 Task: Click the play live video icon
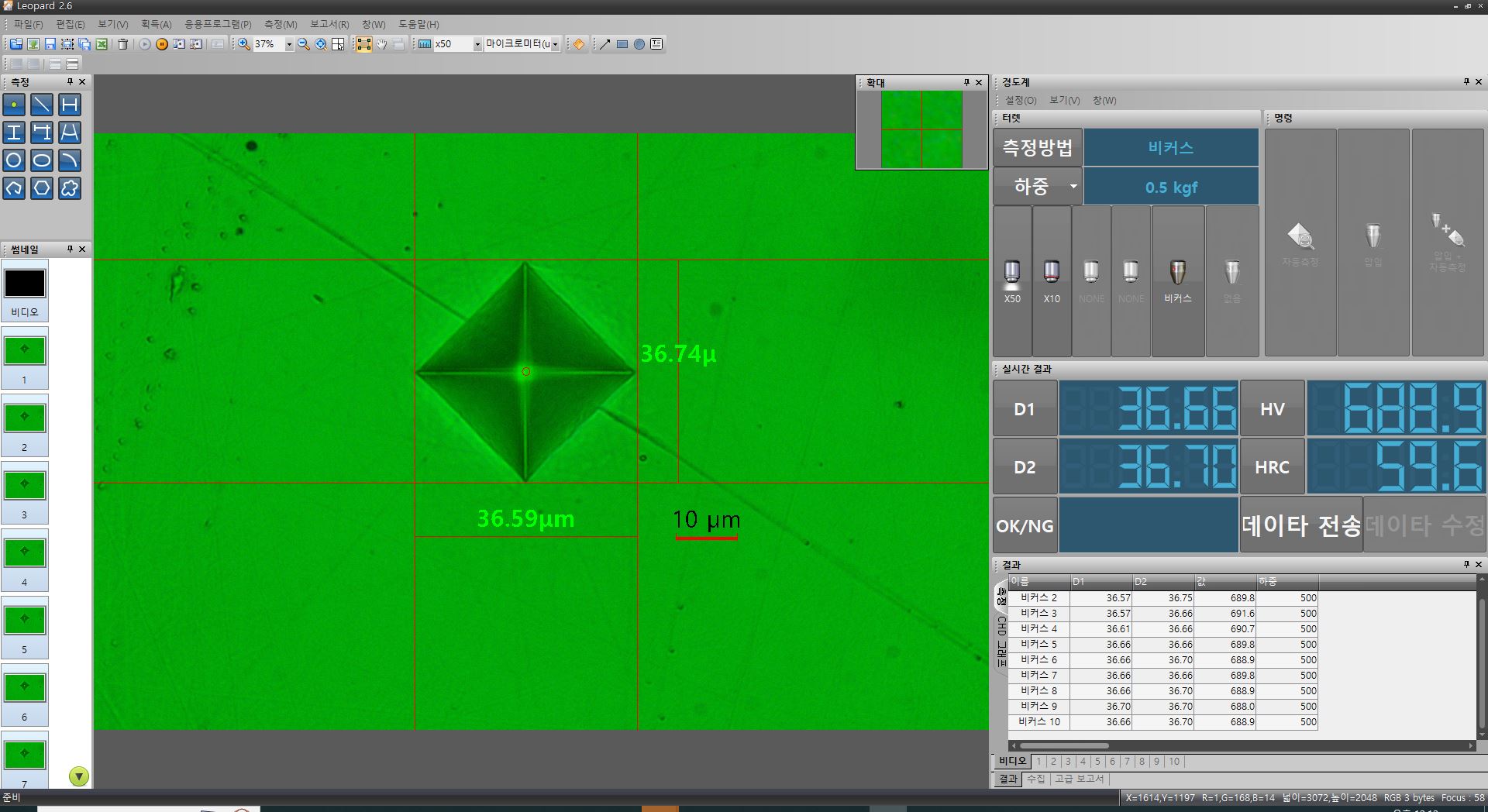(145, 44)
